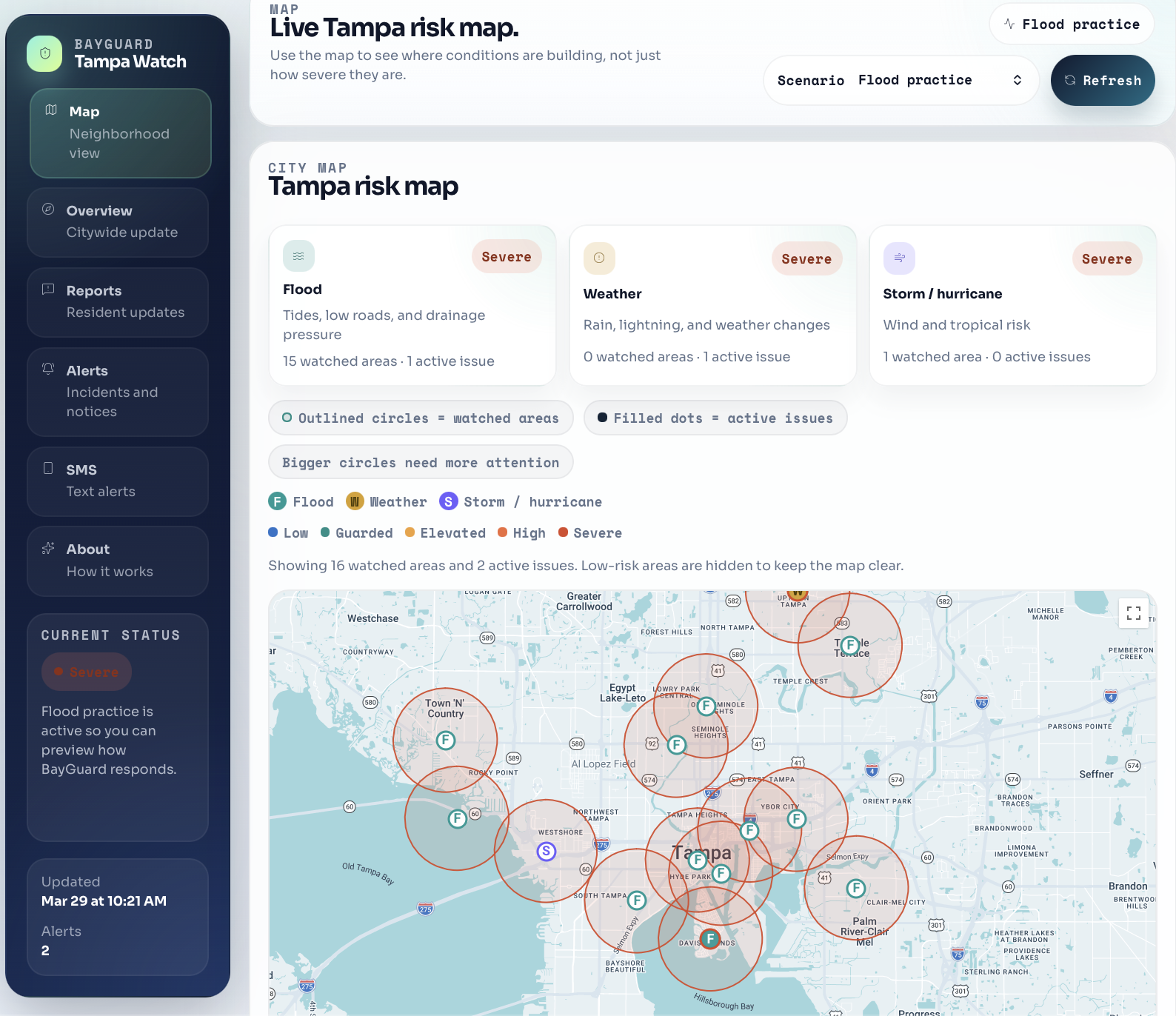The image size is (1176, 1016).
Task: Click the Alerts bell icon
Action: click(x=48, y=369)
